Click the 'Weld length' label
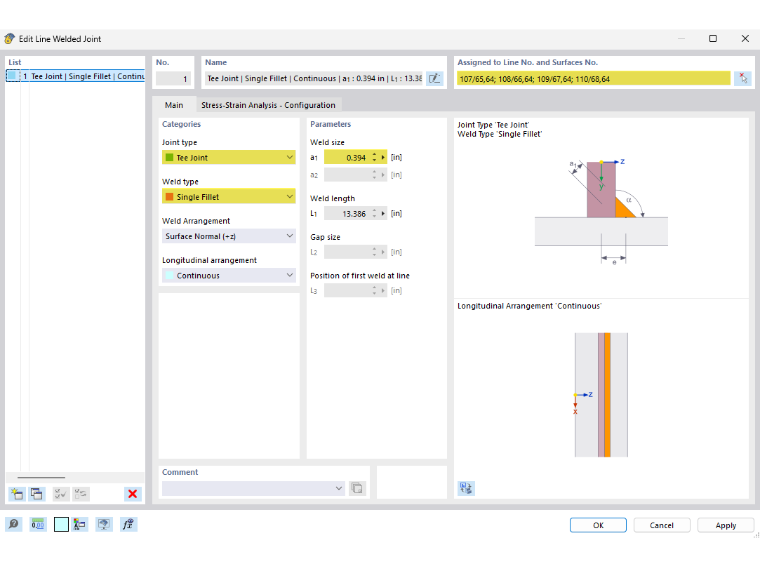The height and width of the screenshot is (567, 760). [x=332, y=198]
